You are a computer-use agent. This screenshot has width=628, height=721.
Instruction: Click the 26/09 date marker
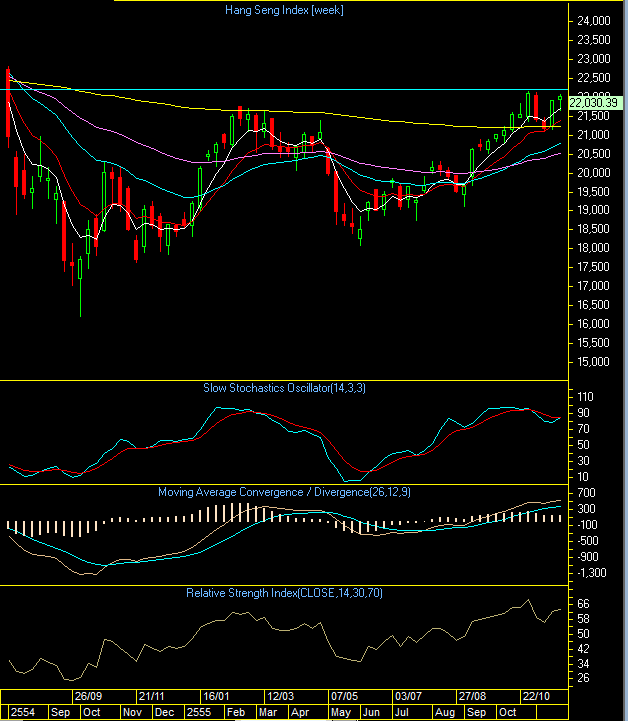tap(87, 695)
